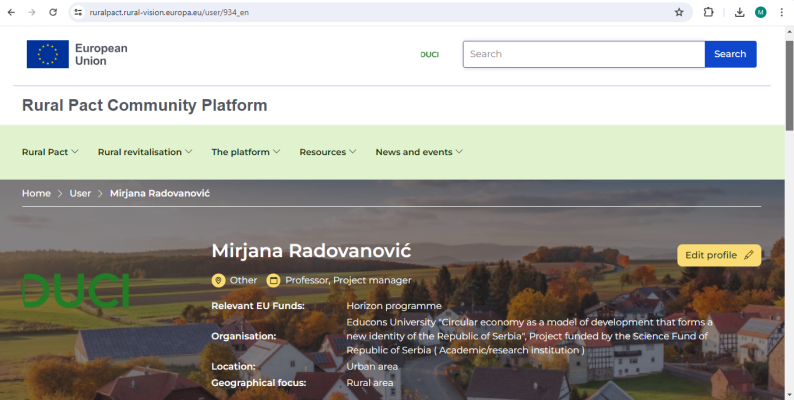Open The platform menu item

pyautogui.click(x=245, y=152)
